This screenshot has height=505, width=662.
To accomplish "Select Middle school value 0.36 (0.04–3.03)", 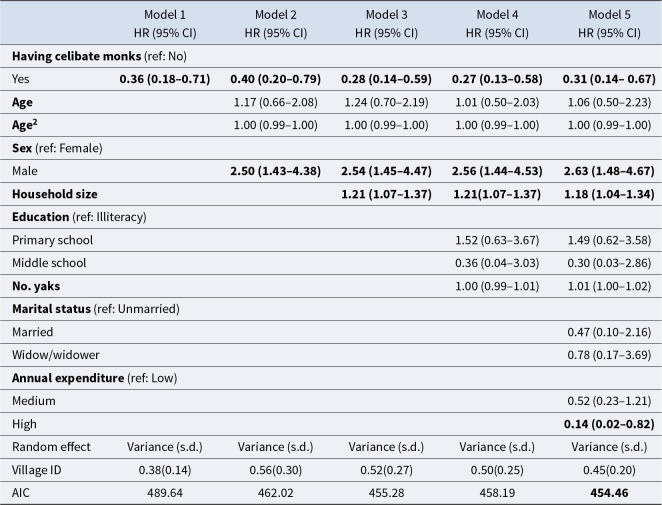I will click(497, 263).
